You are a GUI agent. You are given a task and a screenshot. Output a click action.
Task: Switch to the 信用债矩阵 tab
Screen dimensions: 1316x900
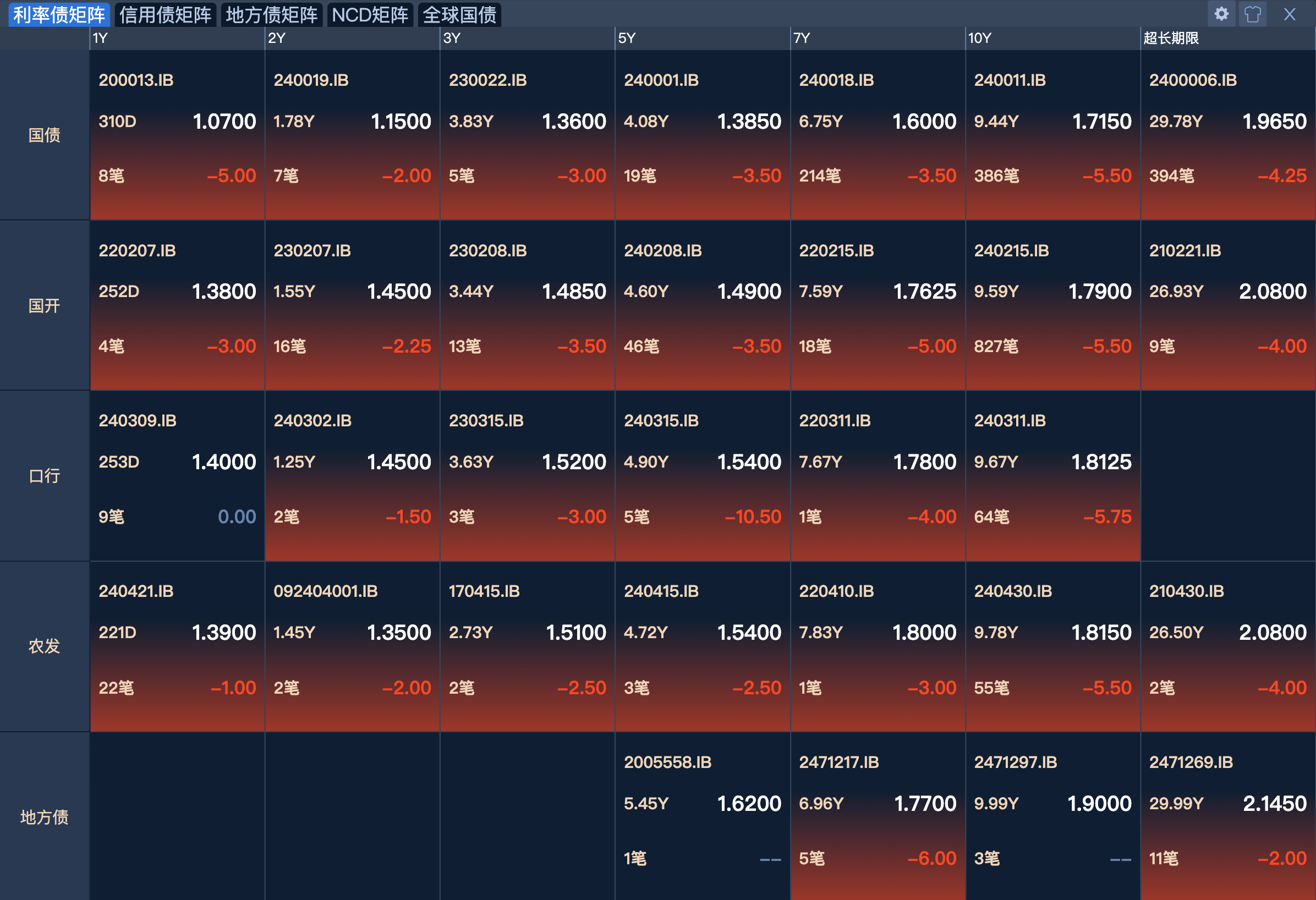[x=165, y=15]
